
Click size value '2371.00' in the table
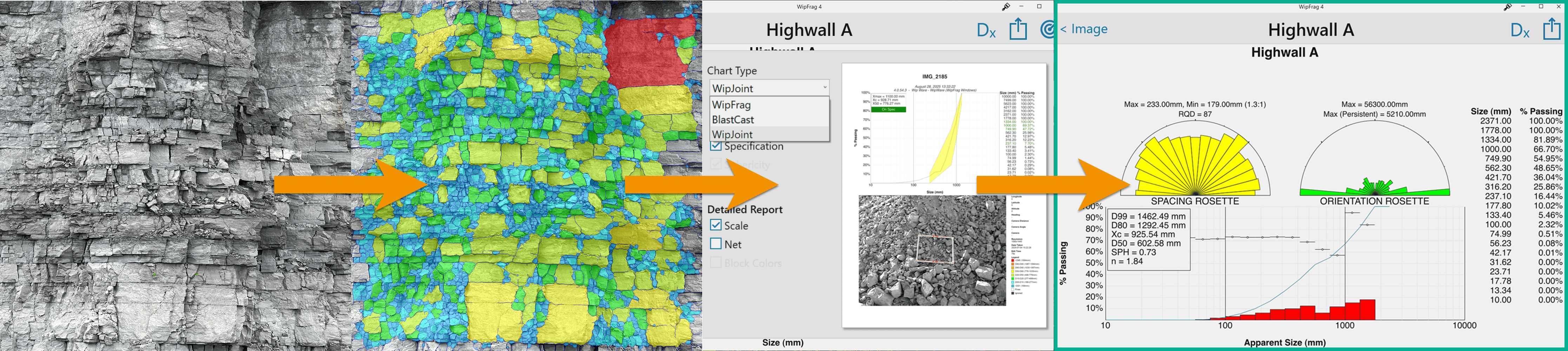1496,121
